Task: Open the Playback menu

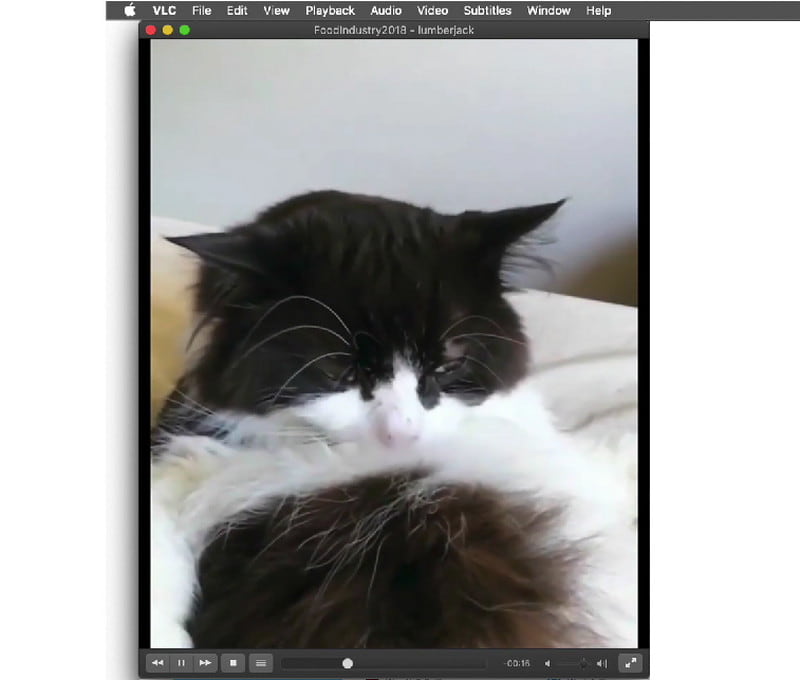Action: [329, 11]
